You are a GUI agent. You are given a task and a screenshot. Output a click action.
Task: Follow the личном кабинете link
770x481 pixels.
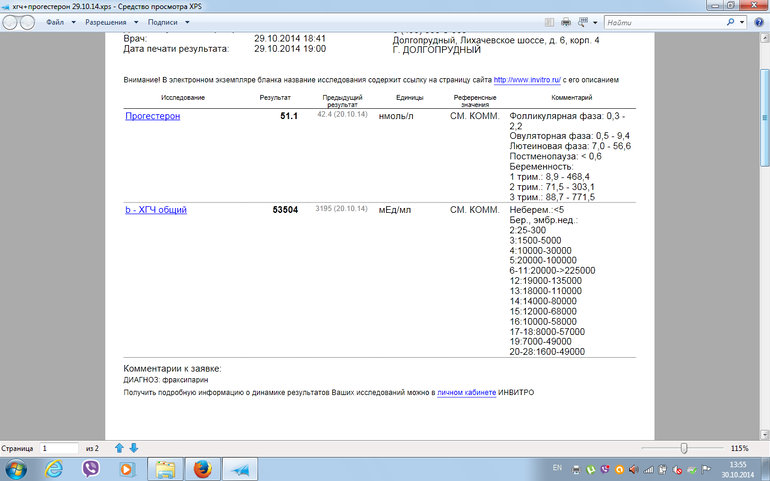(x=466, y=394)
